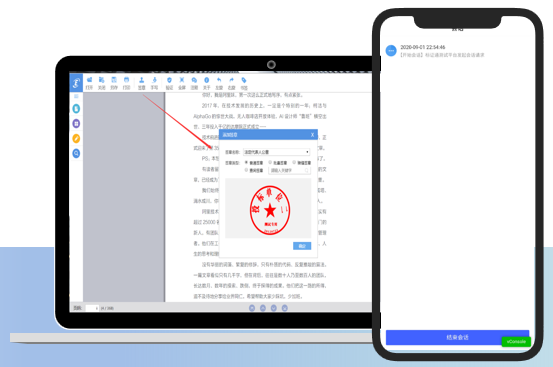This screenshot has width=553, height=367.
Task: Expand the hamburger menu above sidebar icons
Action: tap(76, 96)
